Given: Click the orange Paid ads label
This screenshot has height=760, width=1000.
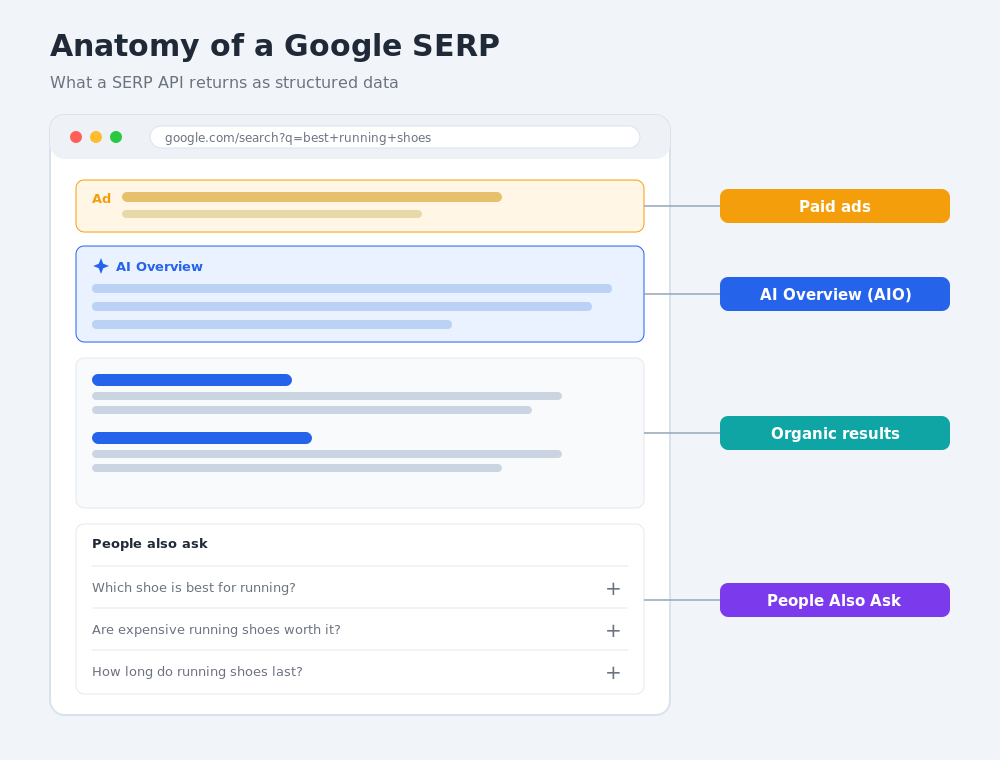Looking at the screenshot, I should (835, 206).
